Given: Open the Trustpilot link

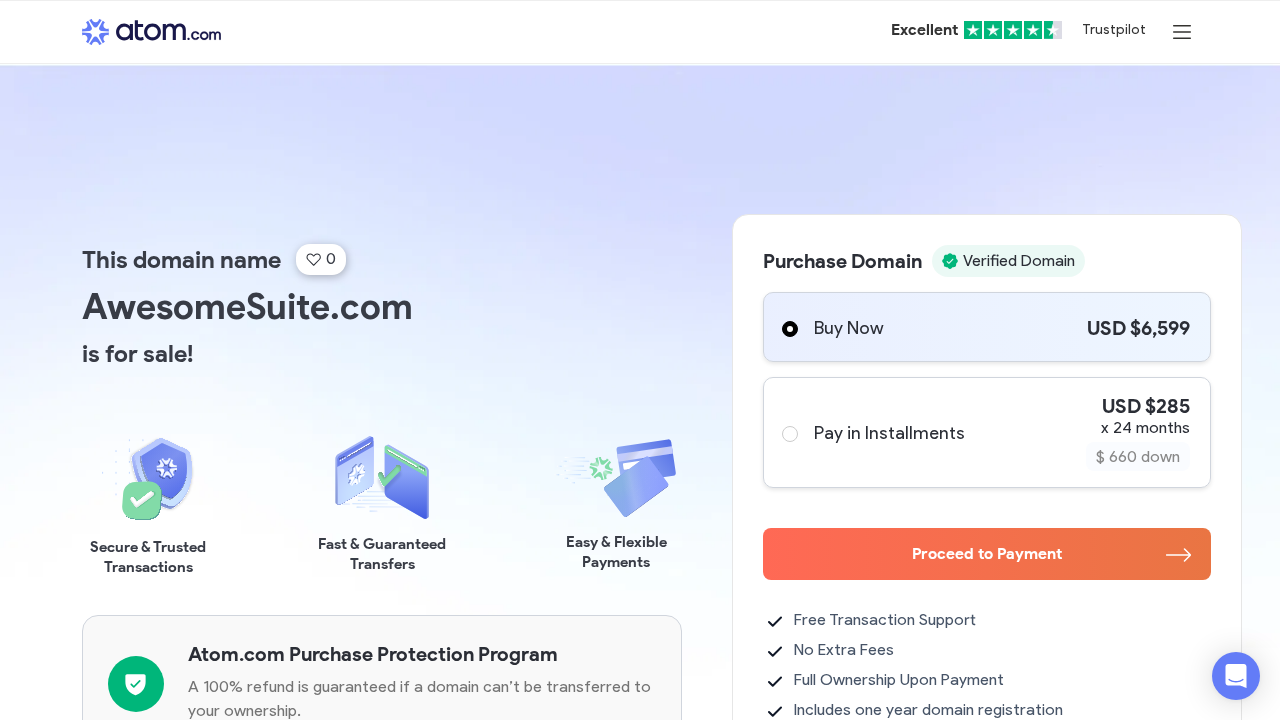Looking at the screenshot, I should click(x=1114, y=29).
